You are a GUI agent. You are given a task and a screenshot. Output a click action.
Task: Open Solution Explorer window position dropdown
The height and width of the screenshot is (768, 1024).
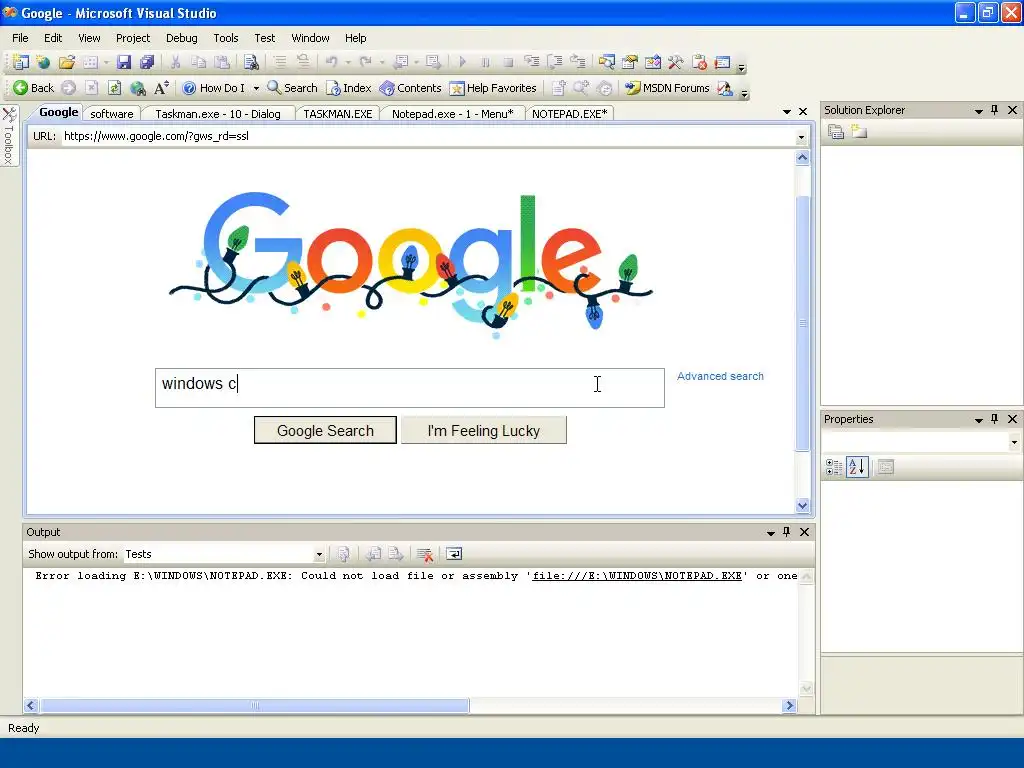[978, 111]
